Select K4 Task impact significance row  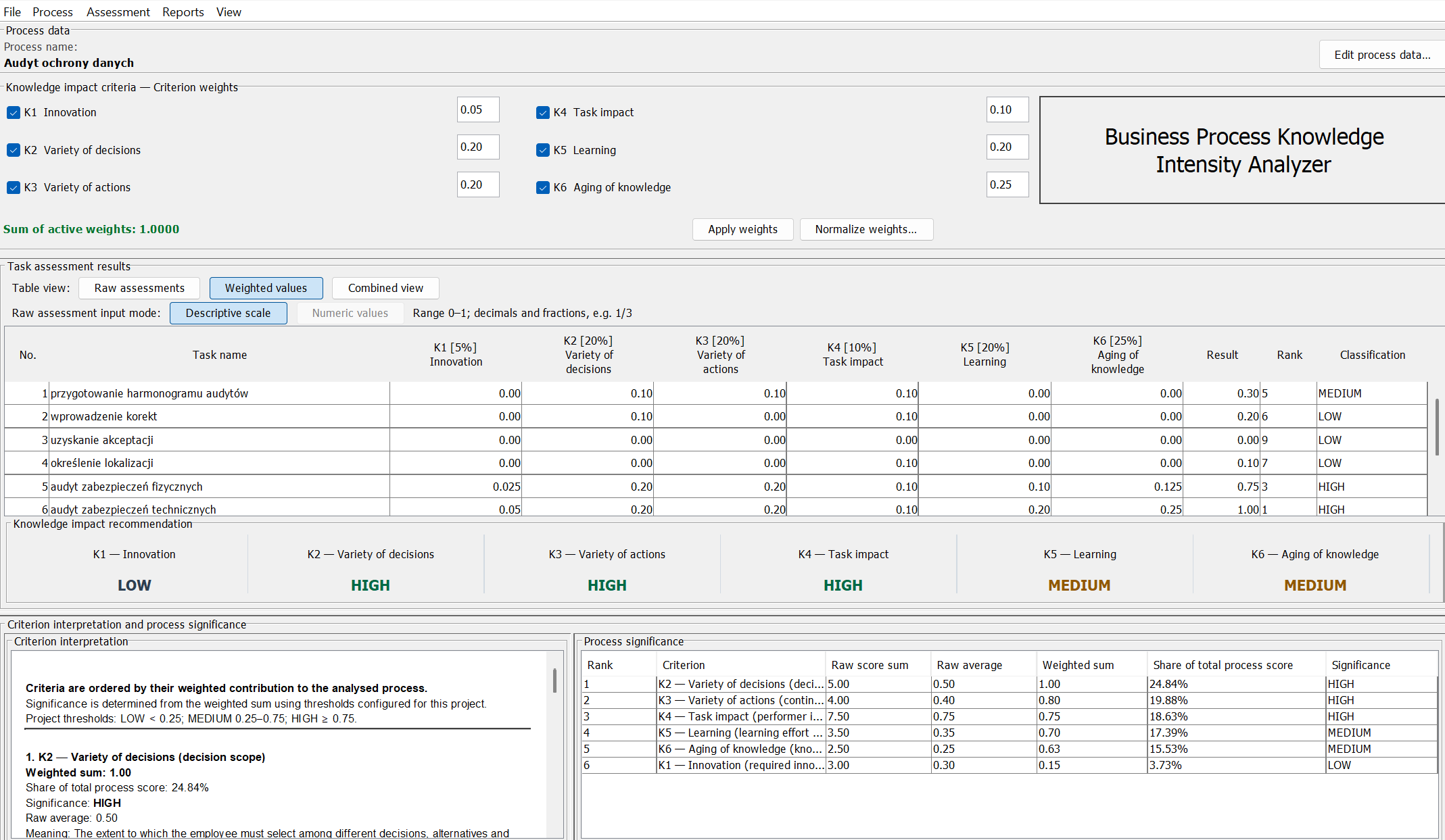[1010, 716]
